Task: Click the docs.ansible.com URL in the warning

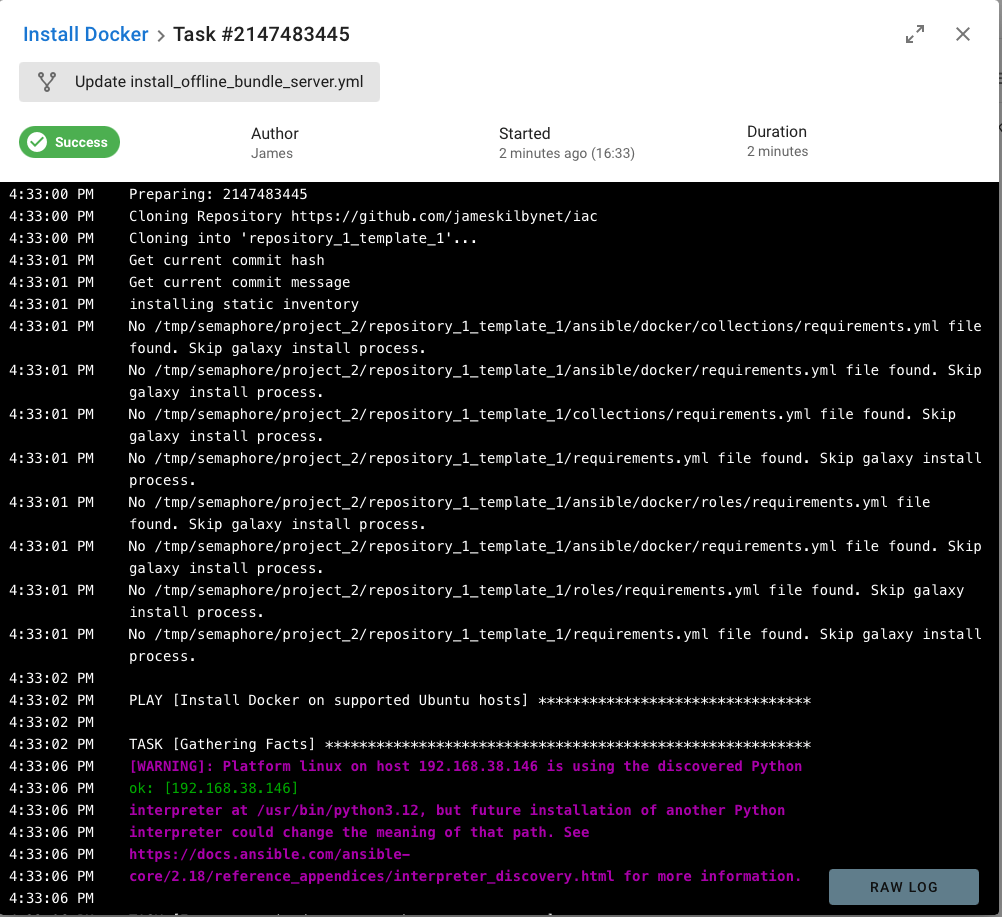Action: point(269,854)
